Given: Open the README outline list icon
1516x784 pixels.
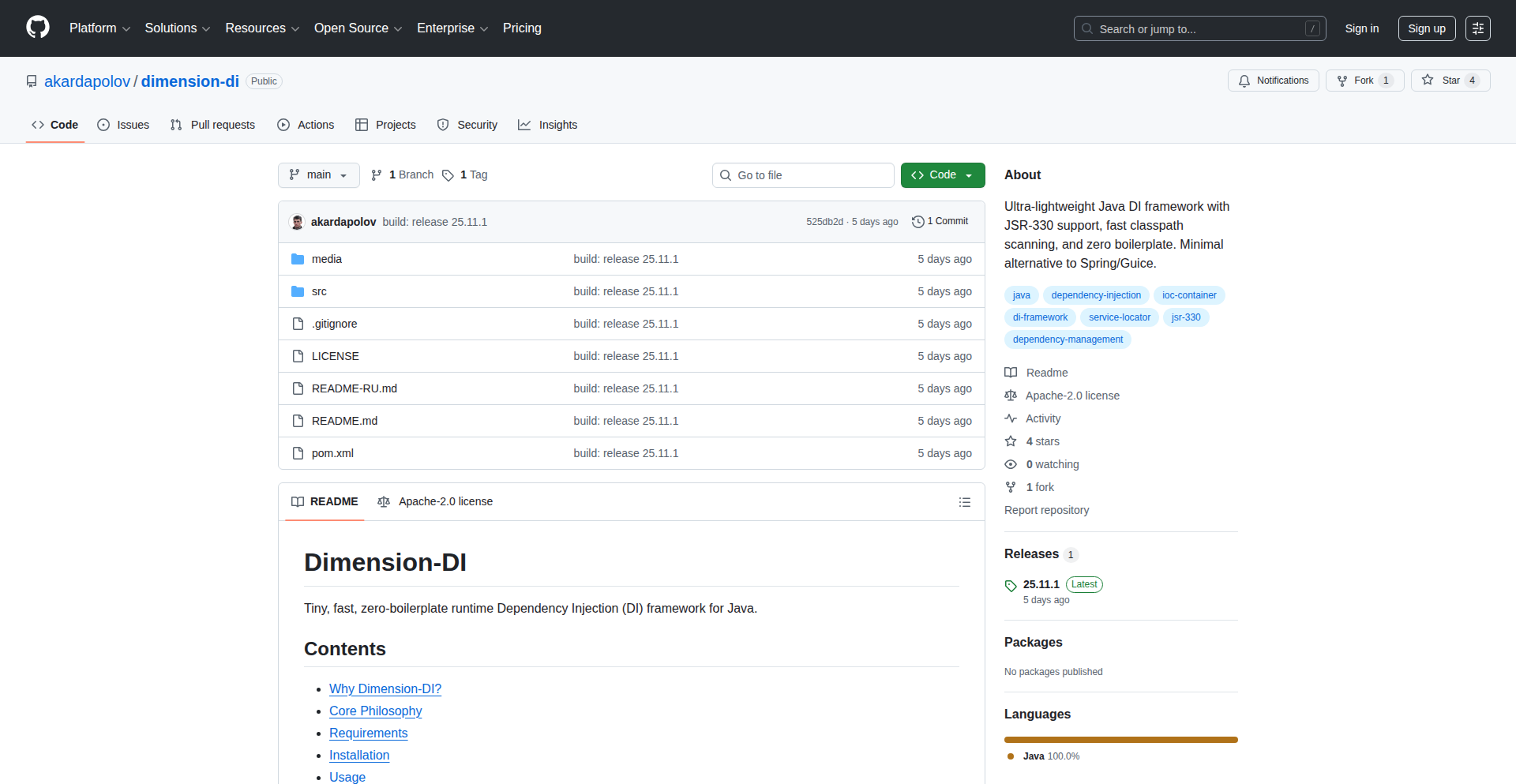Looking at the screenshot, I should pyautogui.click(x=964, y=502).
